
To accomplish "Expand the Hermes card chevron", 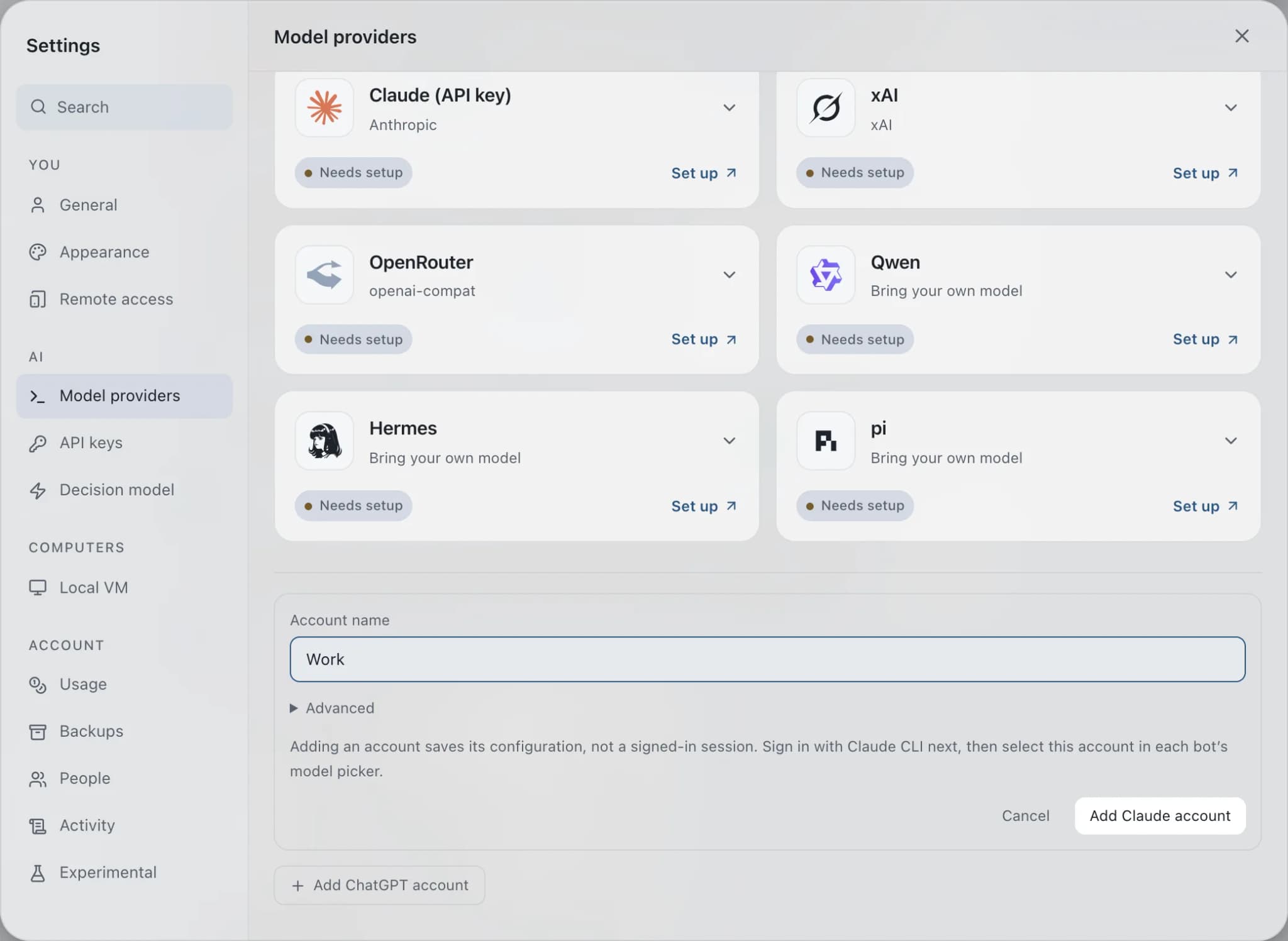I will (729, 441).
